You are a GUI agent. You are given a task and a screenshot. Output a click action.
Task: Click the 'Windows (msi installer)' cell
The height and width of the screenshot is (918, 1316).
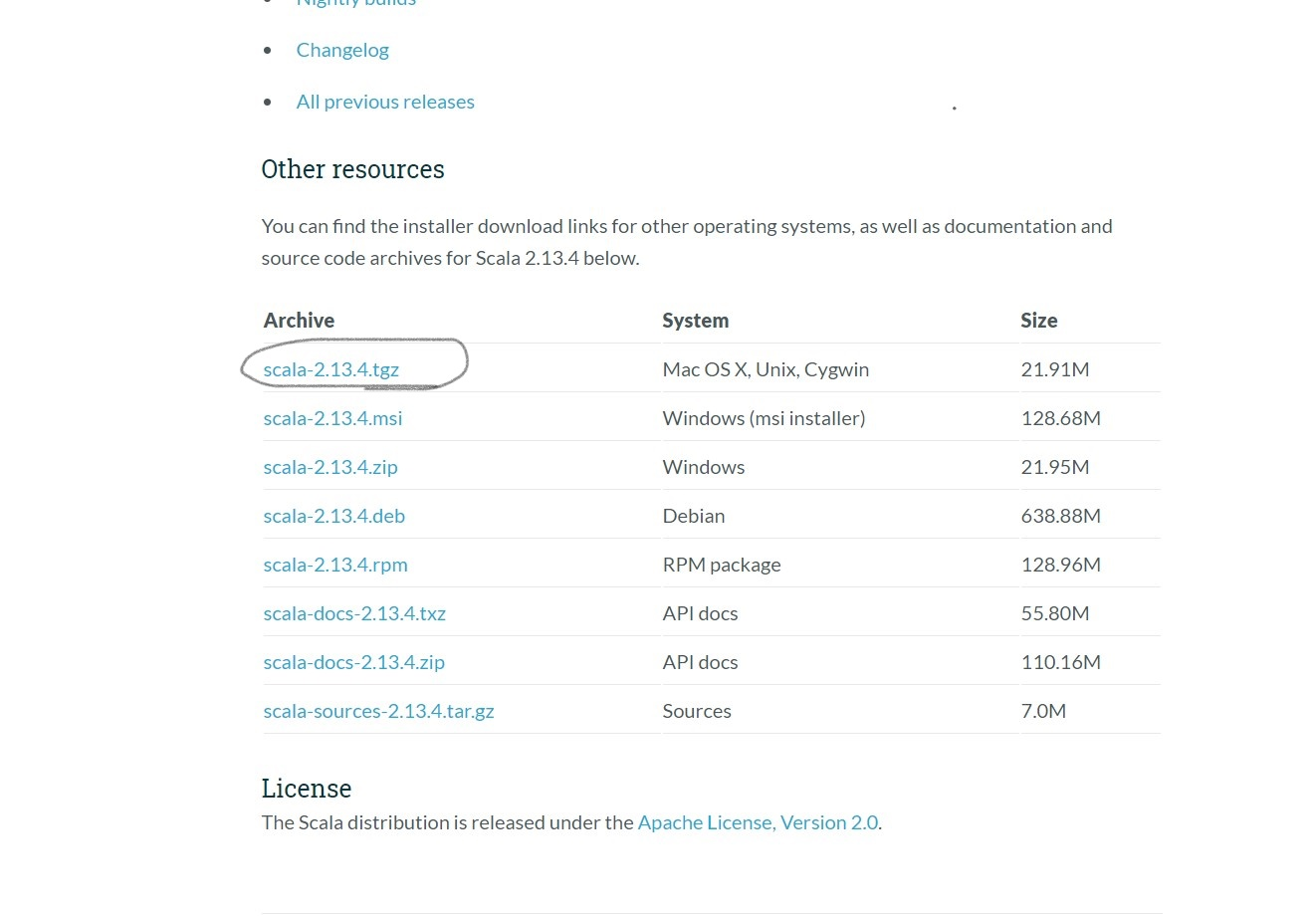[764, 418]
